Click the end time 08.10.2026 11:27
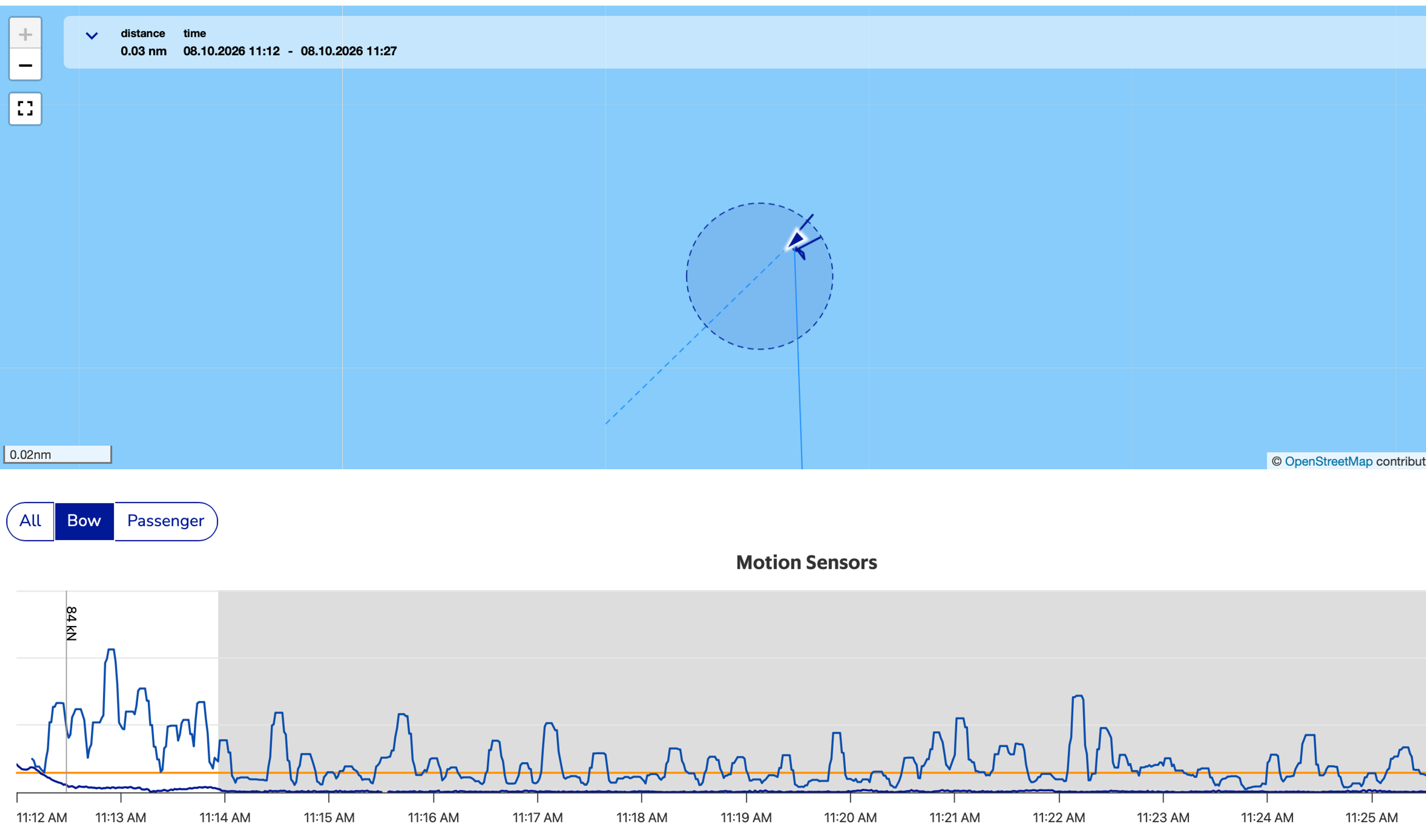 pyautogui.click(x=349, y=51)
